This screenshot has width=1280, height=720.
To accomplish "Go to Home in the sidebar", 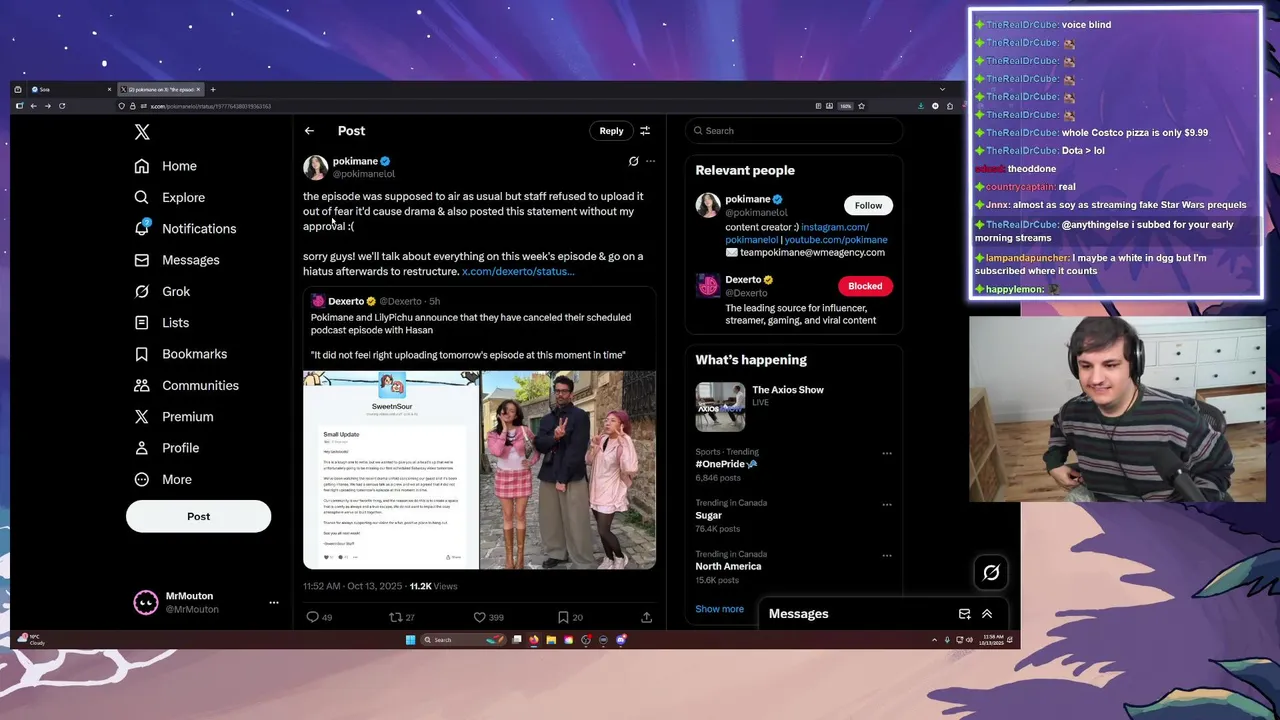I will [166, 166].
